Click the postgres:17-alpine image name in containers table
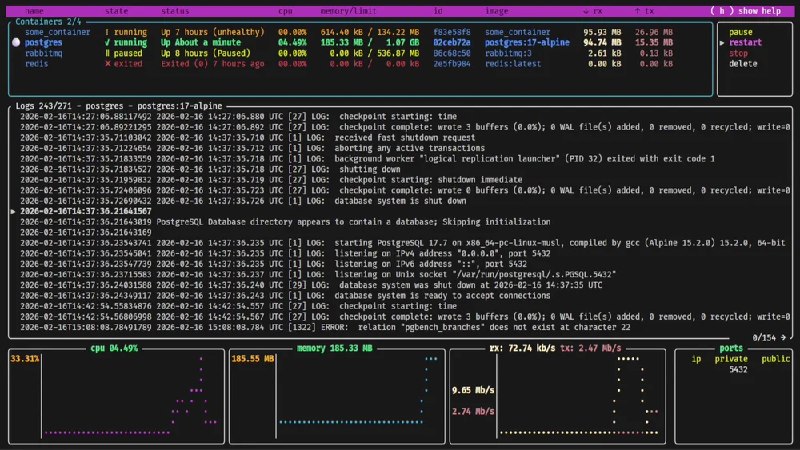 (x=527, y=42)
